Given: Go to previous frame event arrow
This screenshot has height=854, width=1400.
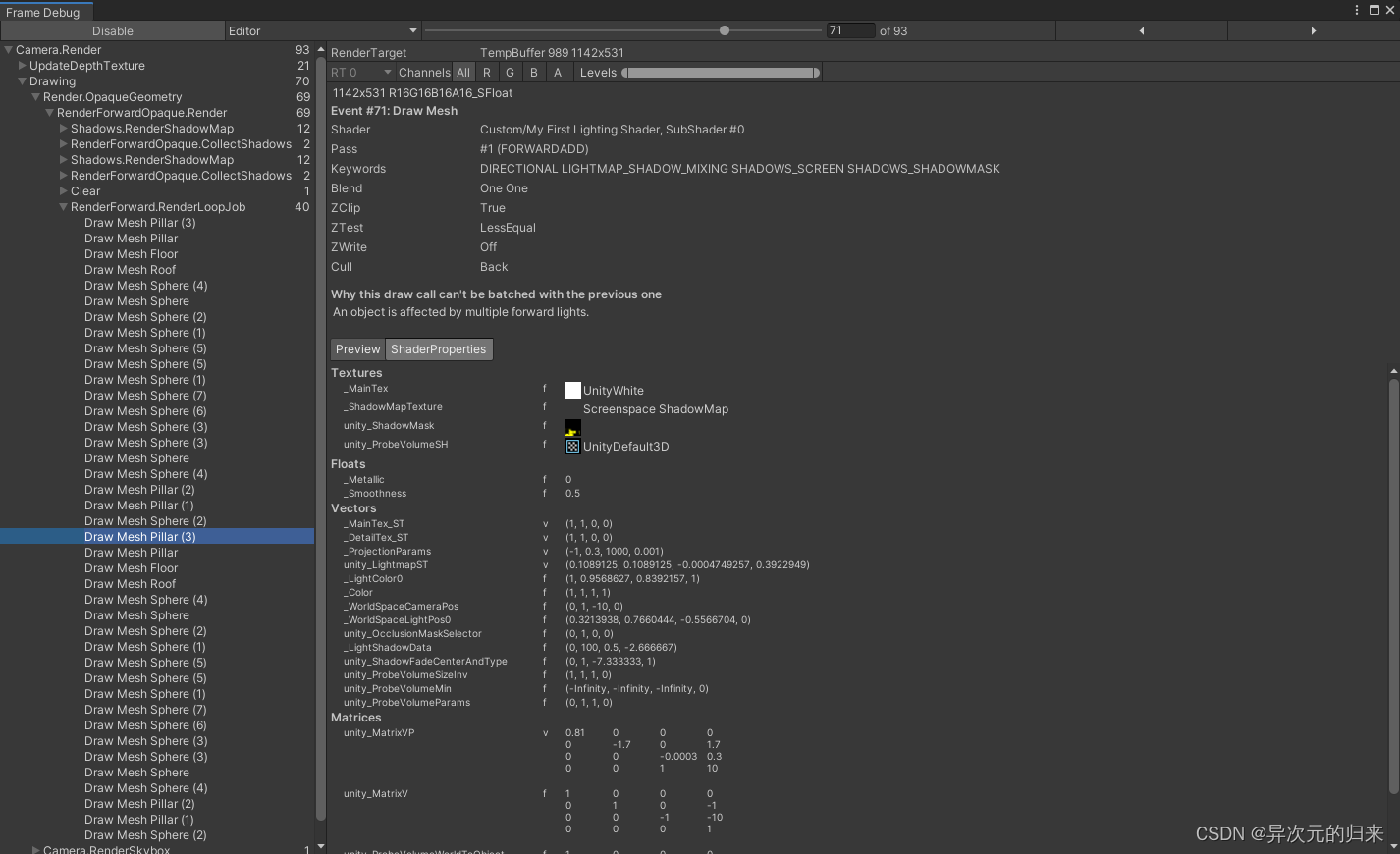Looking at the screenshot, I should point(1142,31).
